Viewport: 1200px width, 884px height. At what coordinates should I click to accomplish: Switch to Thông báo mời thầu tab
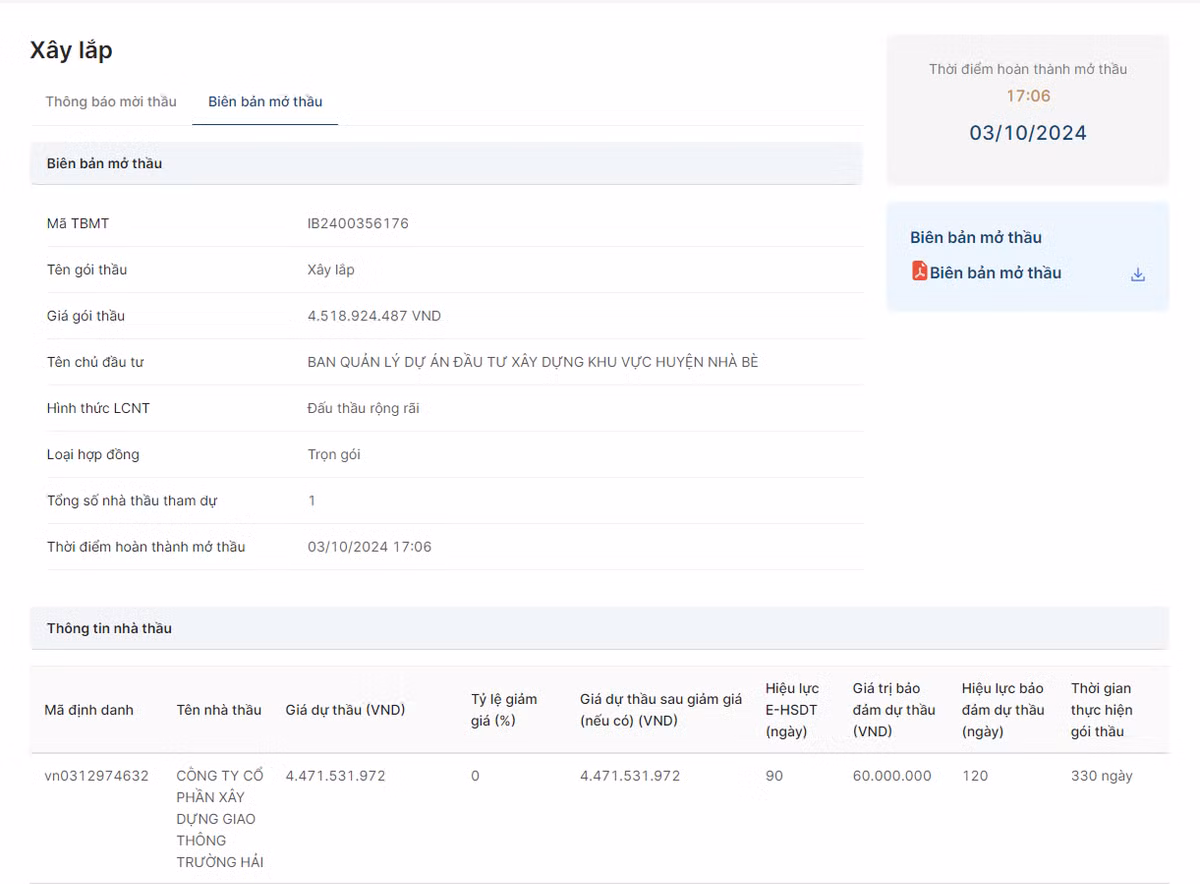111,101
